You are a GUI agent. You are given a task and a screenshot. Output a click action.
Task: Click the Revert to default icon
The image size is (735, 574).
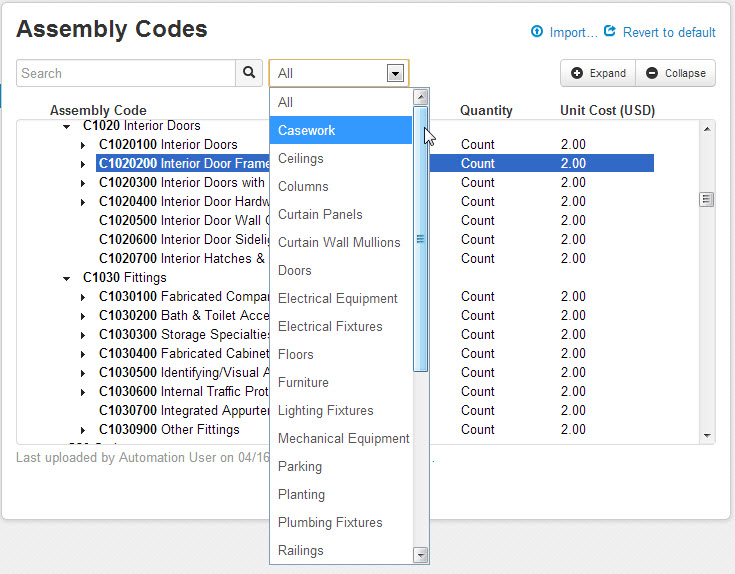[610, 32]
